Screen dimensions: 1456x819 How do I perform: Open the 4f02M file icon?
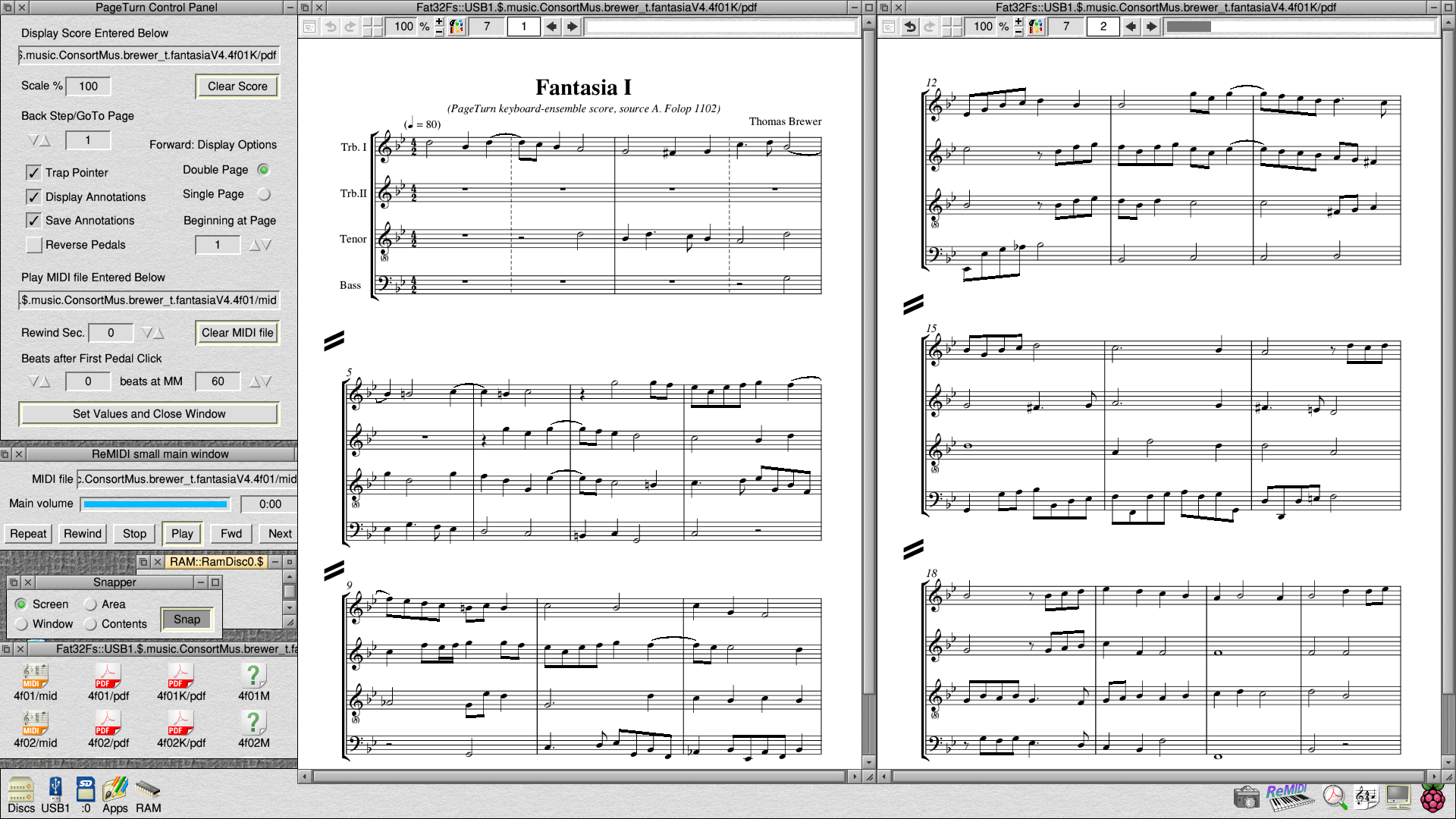253,729
